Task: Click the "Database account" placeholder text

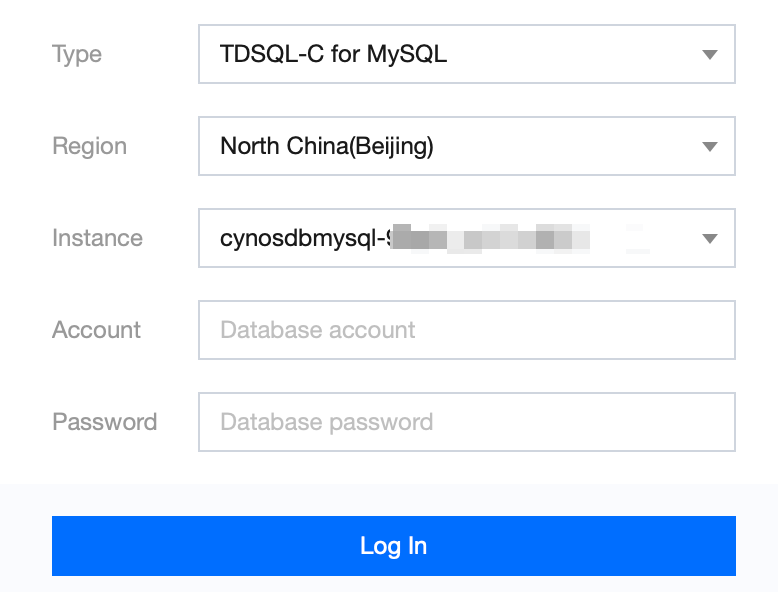Action: [317, 330]
